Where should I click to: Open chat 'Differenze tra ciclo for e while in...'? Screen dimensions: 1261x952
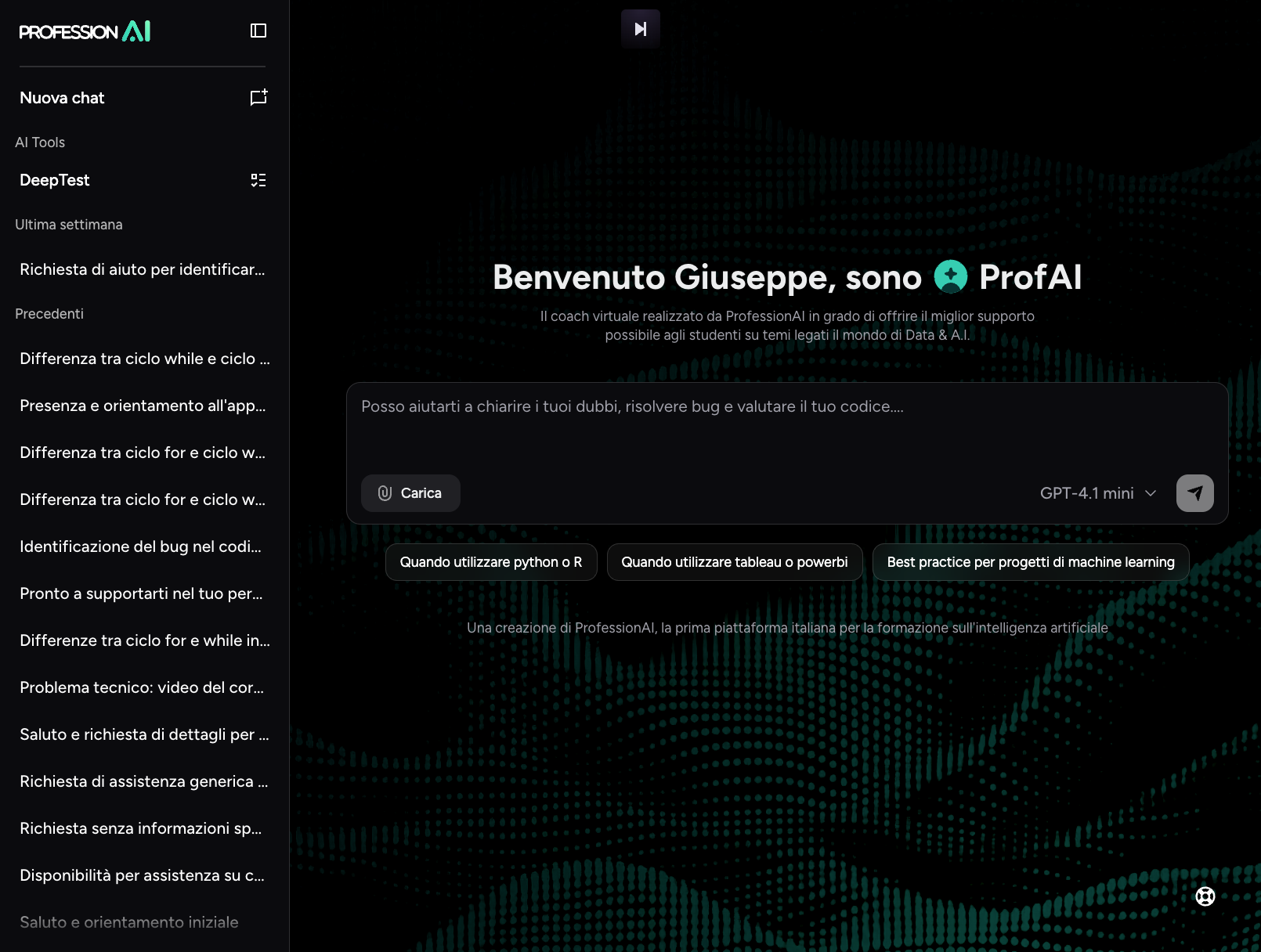pyautogui.click(x=145, y=640)
